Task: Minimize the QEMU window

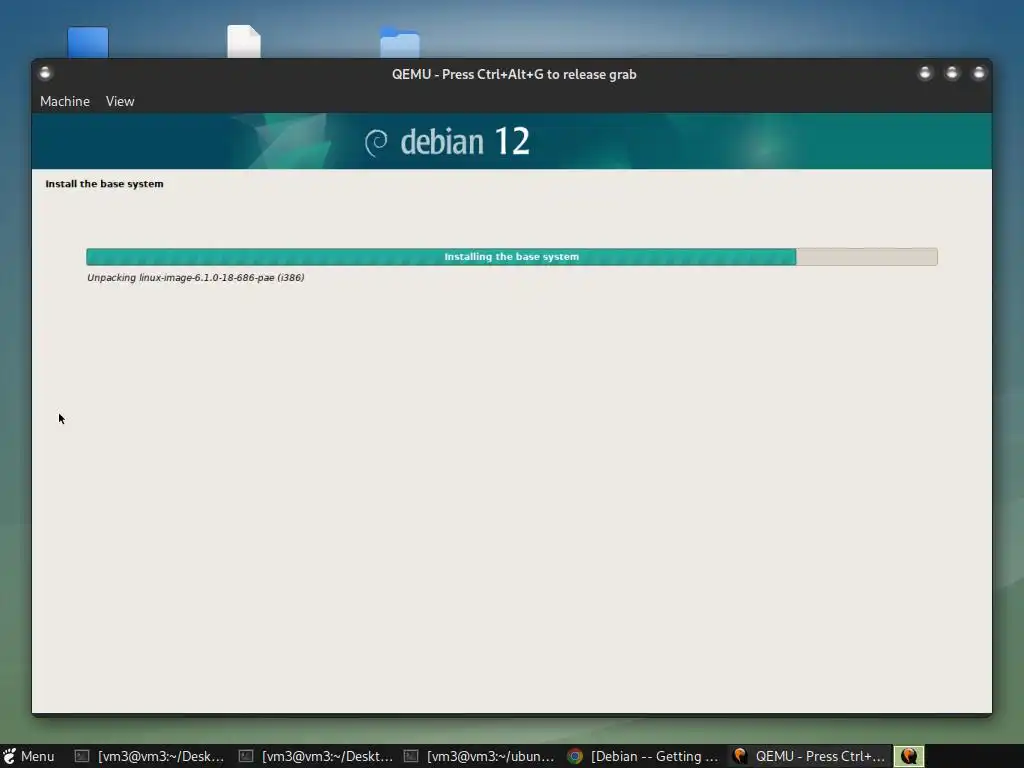Action: [x=925, y=73]
